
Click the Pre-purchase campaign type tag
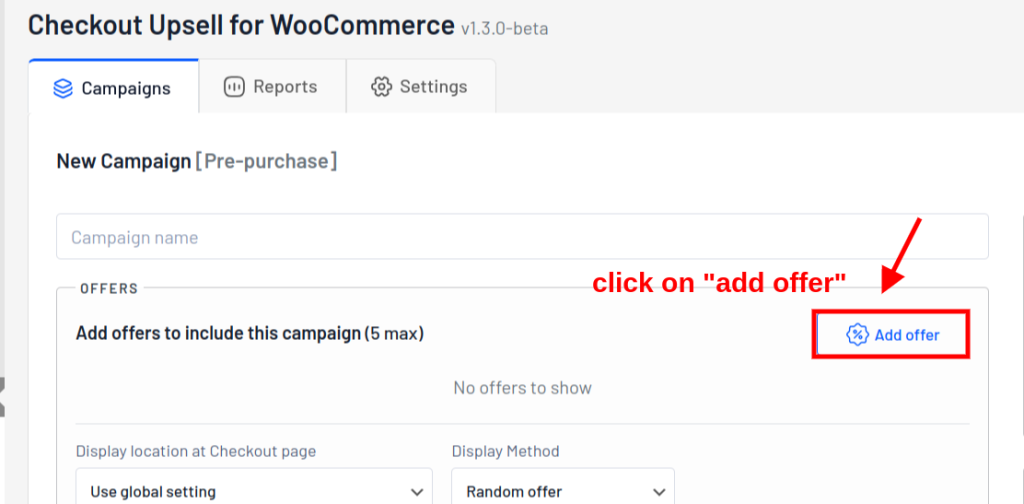[266, 161]
